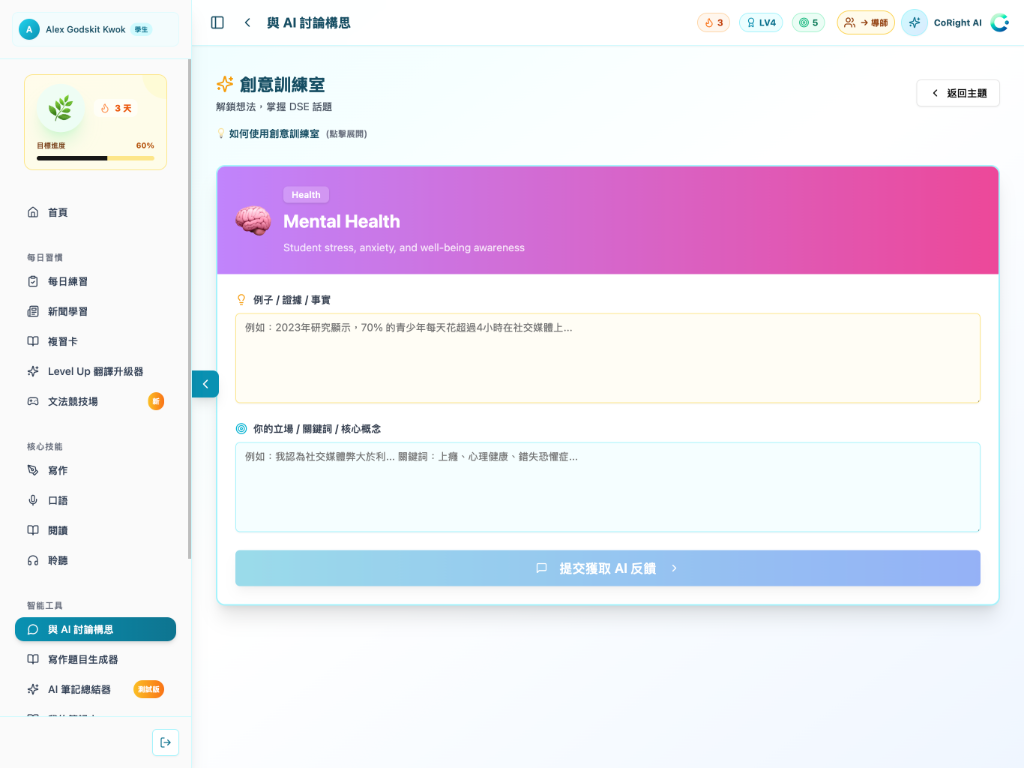The height and width of the screenshot is (768, 1024).
Task: Open Level Up 翻譯升級器
Action: (95, 372)
